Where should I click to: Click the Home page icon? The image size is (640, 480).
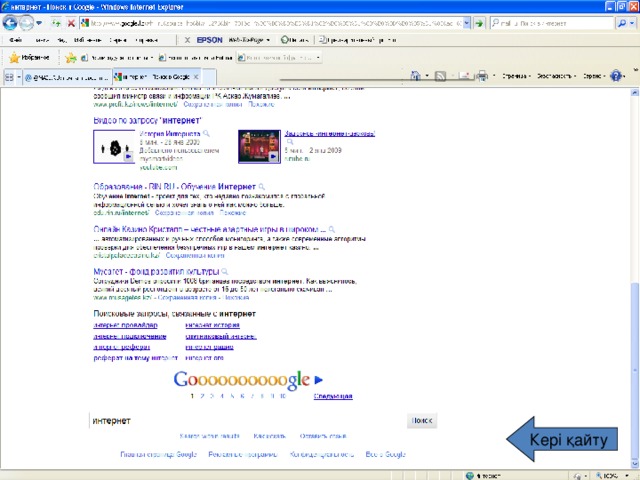click(x=416, y=76)
